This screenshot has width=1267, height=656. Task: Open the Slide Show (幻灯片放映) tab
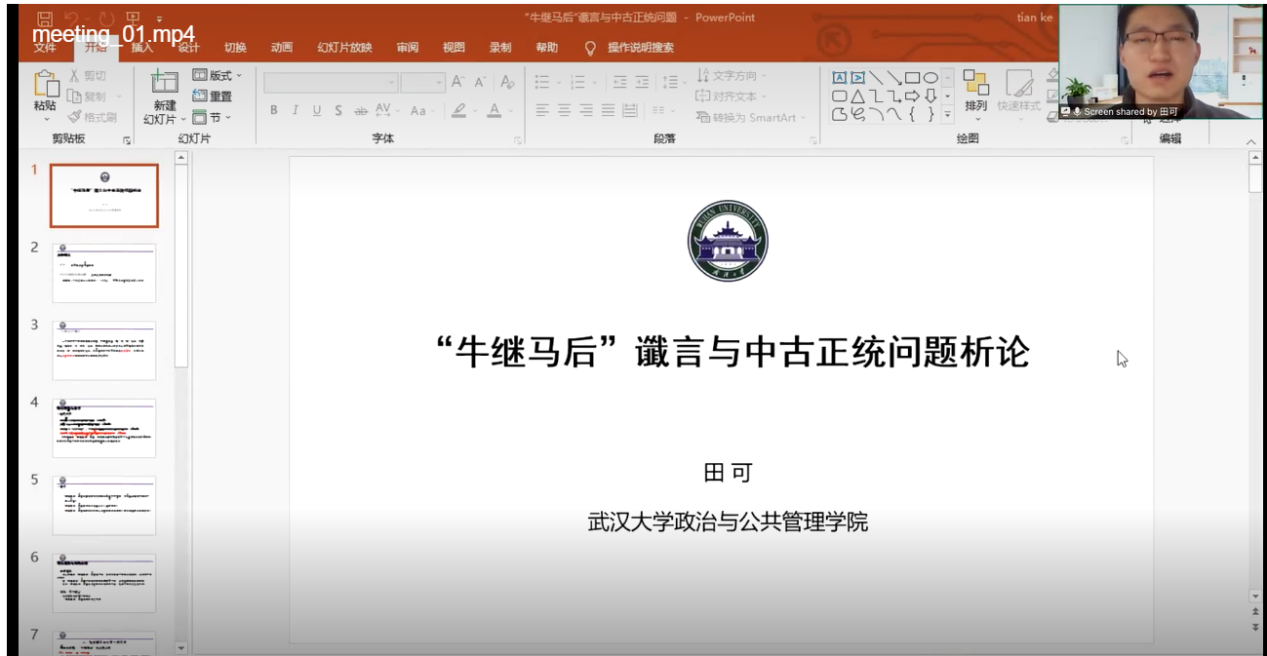click(x=344, y=47)
